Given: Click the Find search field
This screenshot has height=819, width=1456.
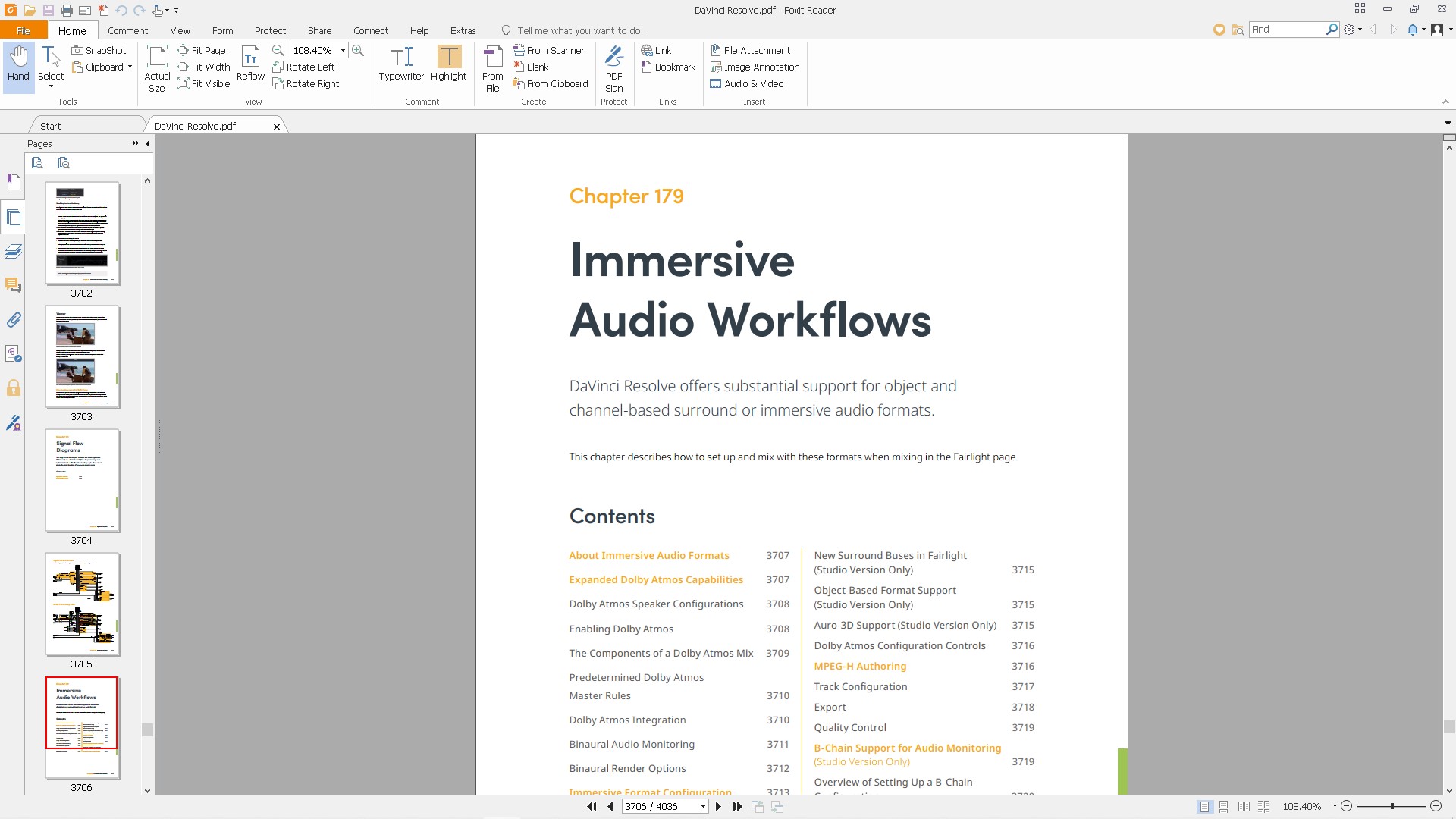Looking at the screenshot, I should tap(1287, 29).
